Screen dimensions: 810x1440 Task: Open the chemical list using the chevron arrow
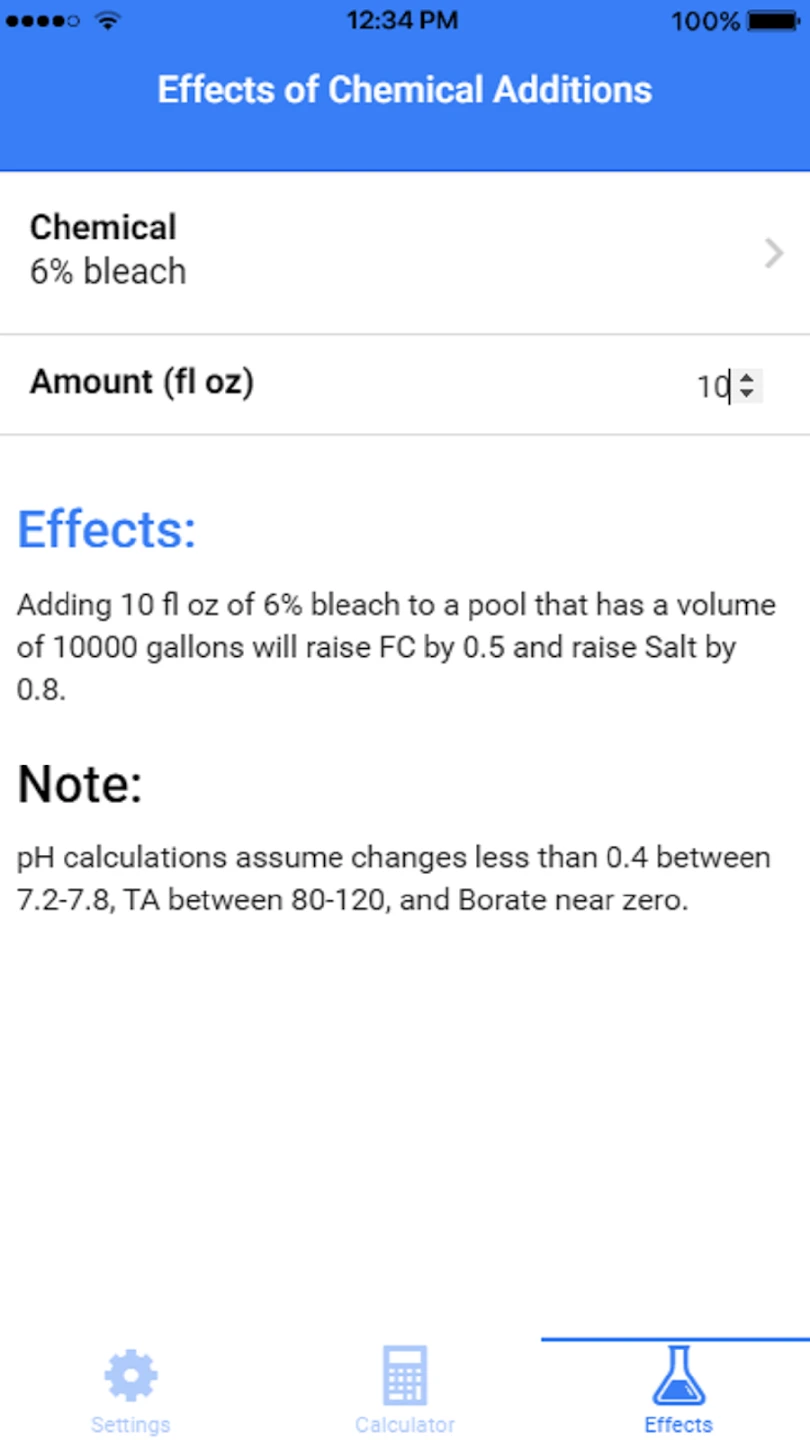point(773,254)
